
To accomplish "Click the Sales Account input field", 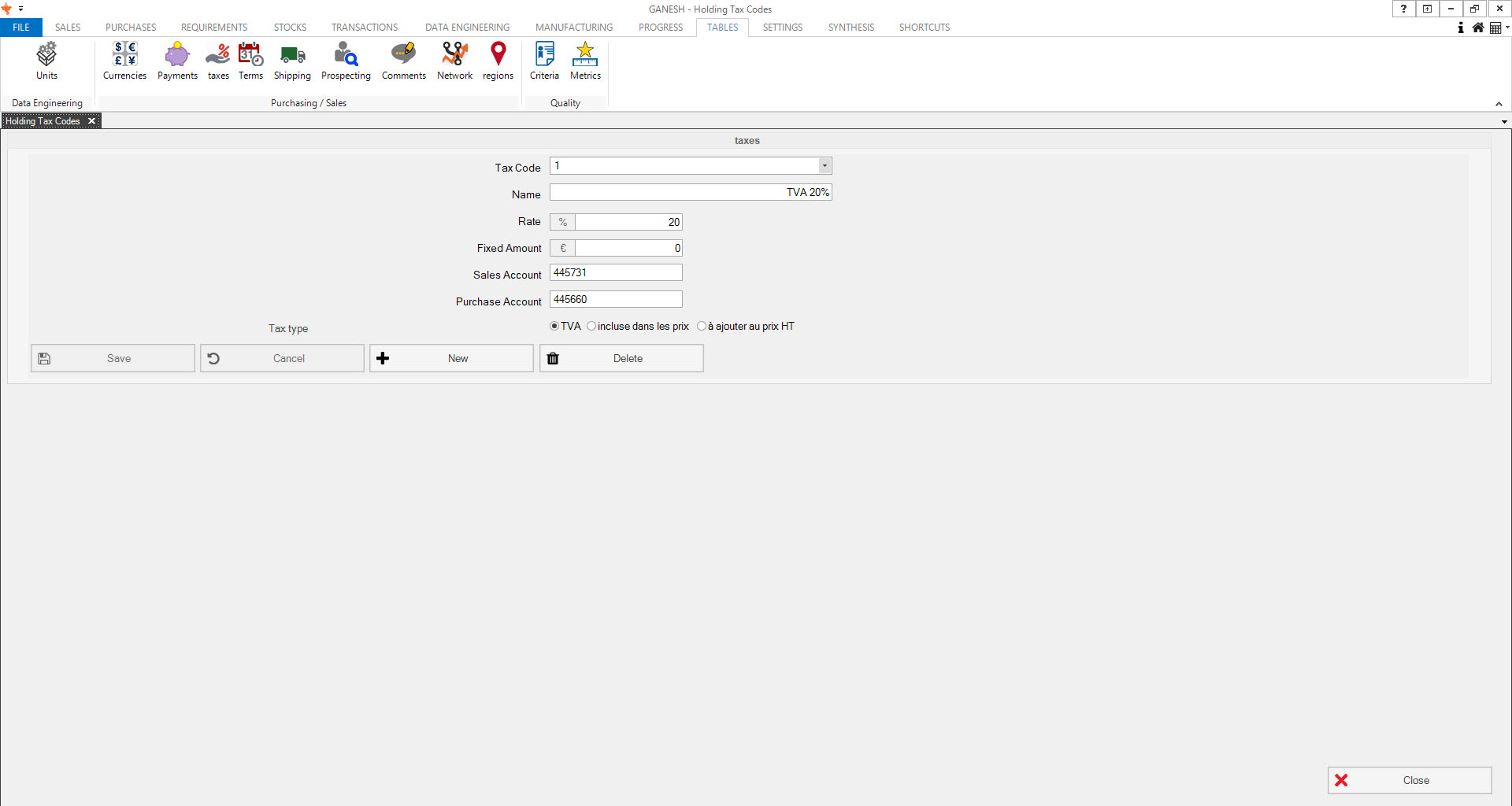I will pos(616,273).
